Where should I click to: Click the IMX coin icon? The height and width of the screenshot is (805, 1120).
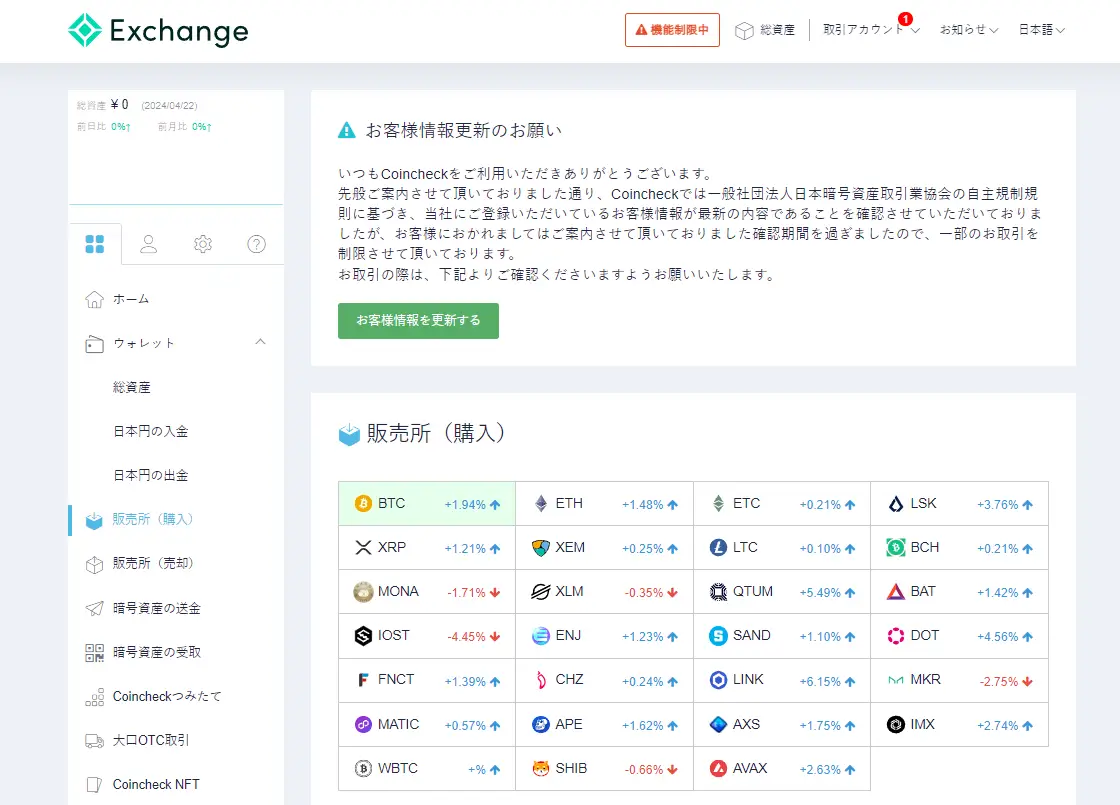point(896,724)
